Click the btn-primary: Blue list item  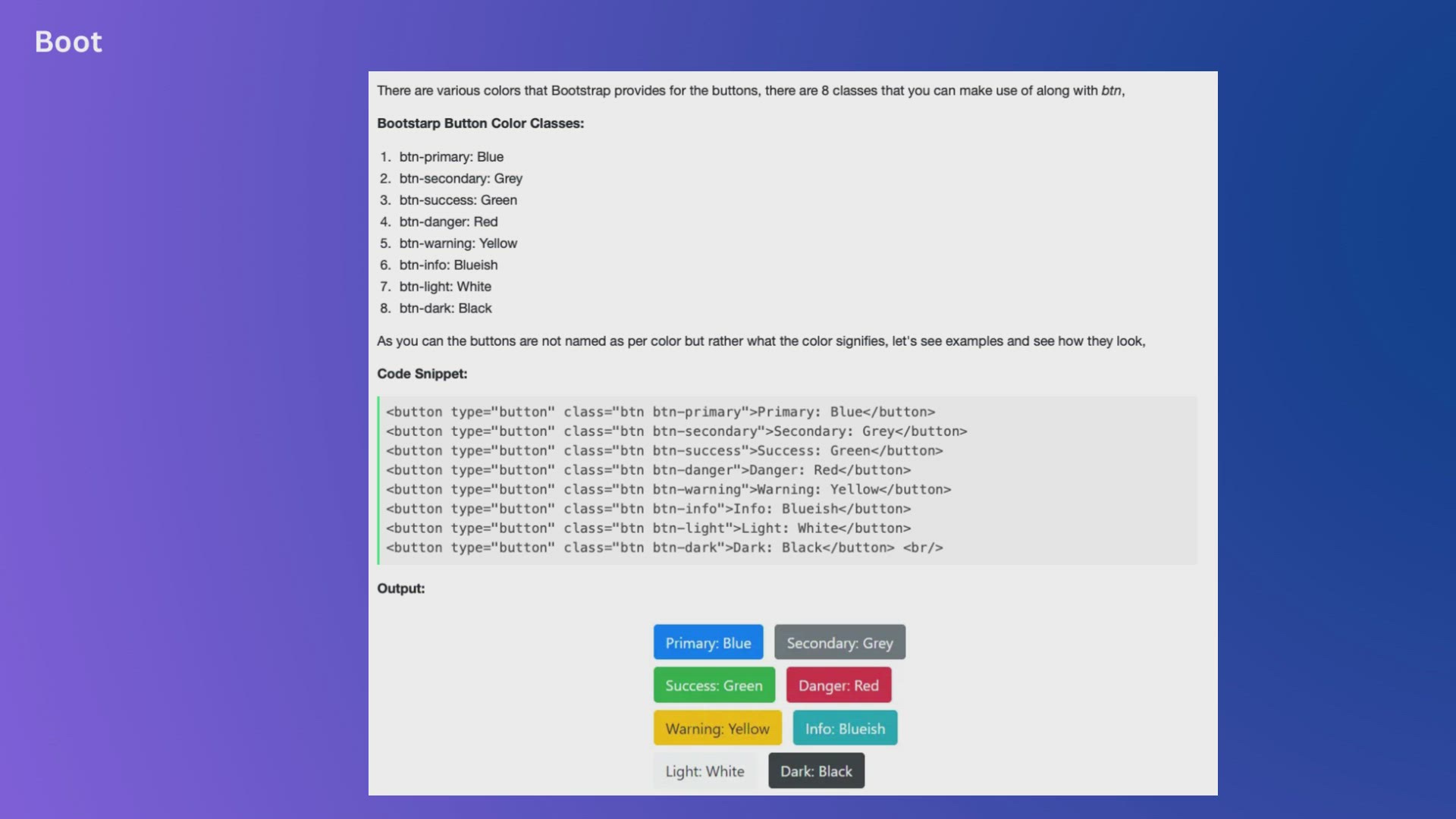[x=451, y=157]
